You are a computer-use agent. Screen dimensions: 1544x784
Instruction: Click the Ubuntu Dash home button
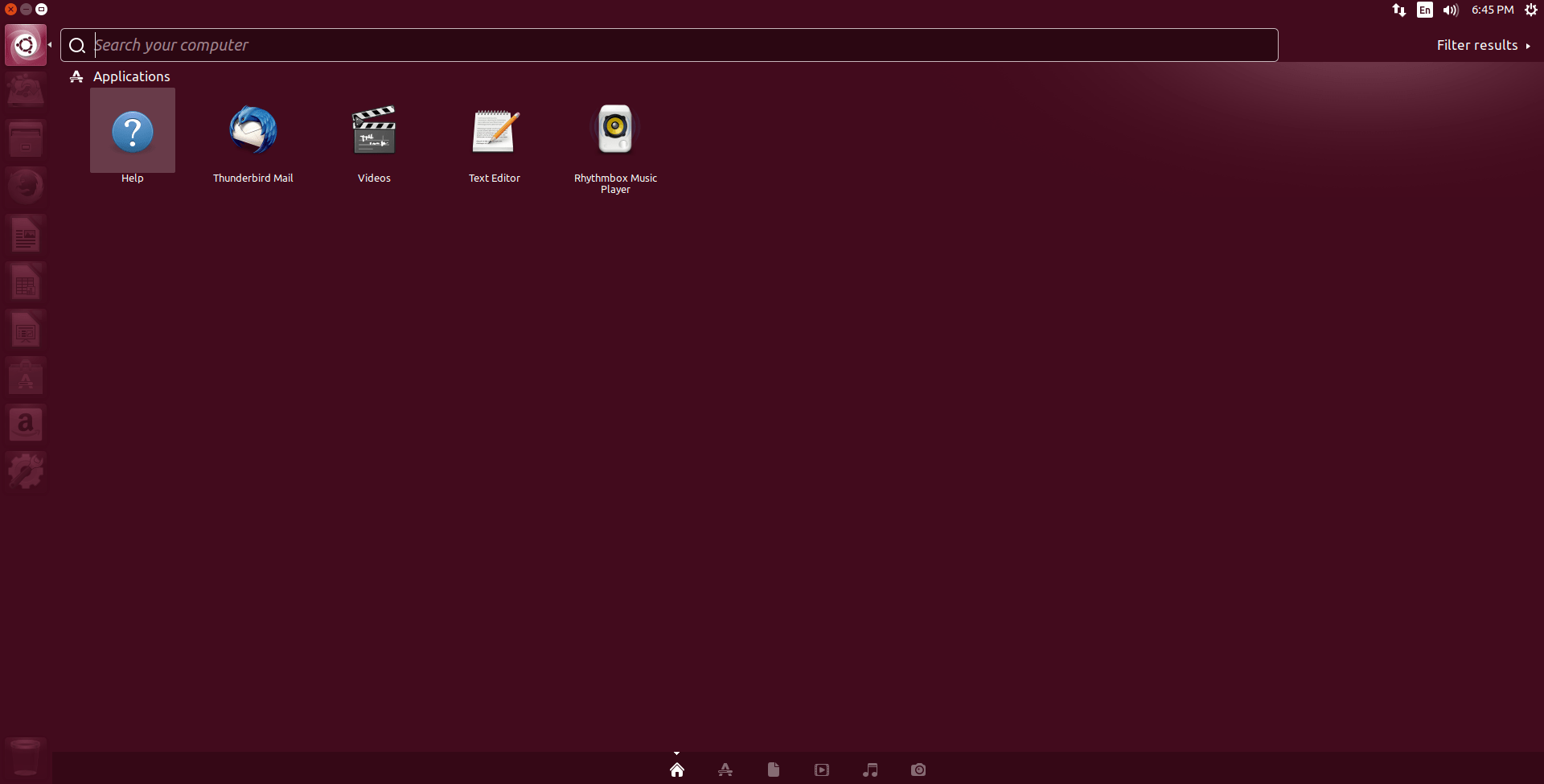tap(26, 45)
